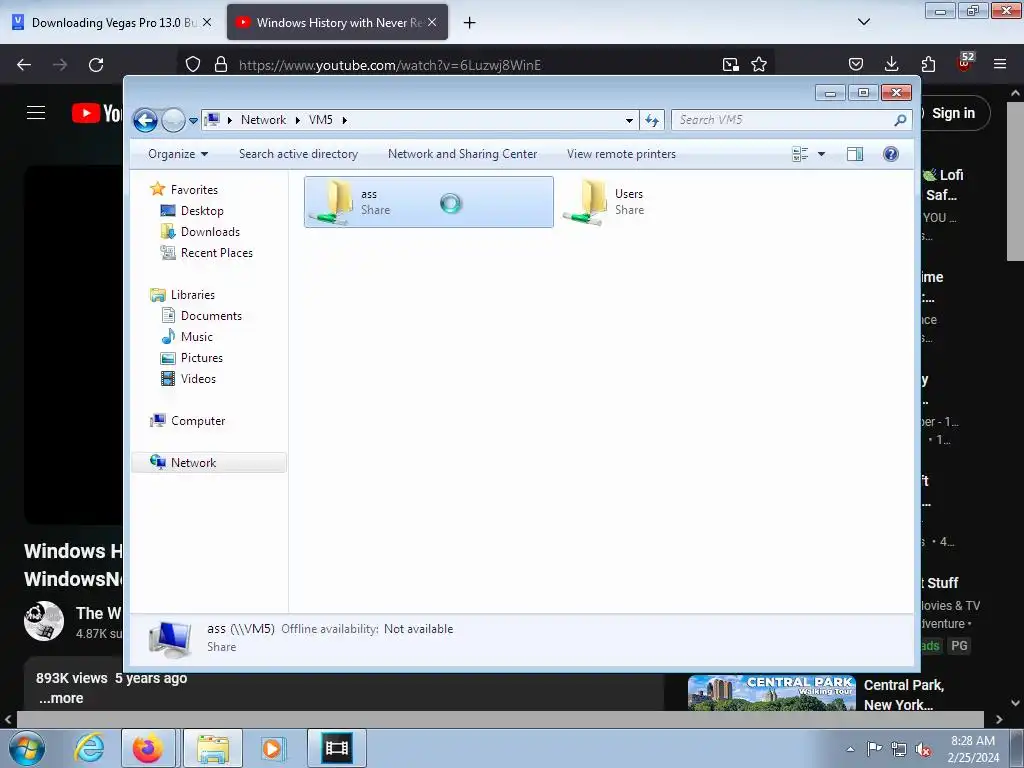1024x768 pixels.
Task: Click the Explorer forward arrow button
Action: click(173, 120)
